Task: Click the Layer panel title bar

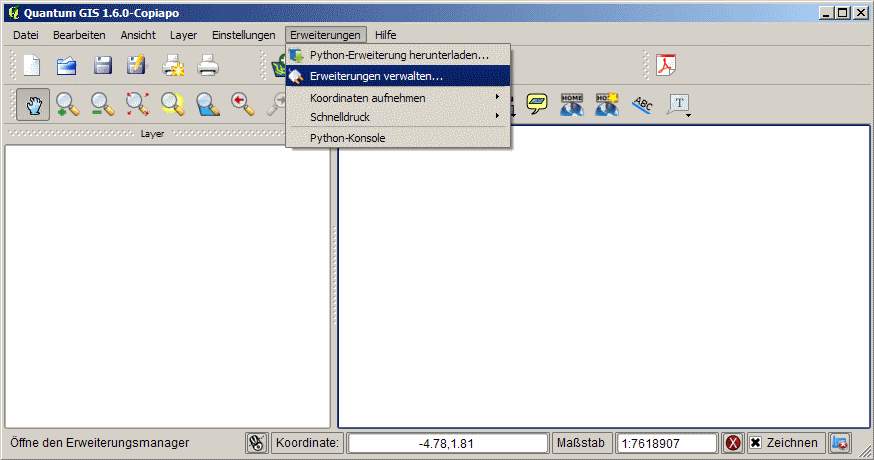Action: (x=153, y=134)
